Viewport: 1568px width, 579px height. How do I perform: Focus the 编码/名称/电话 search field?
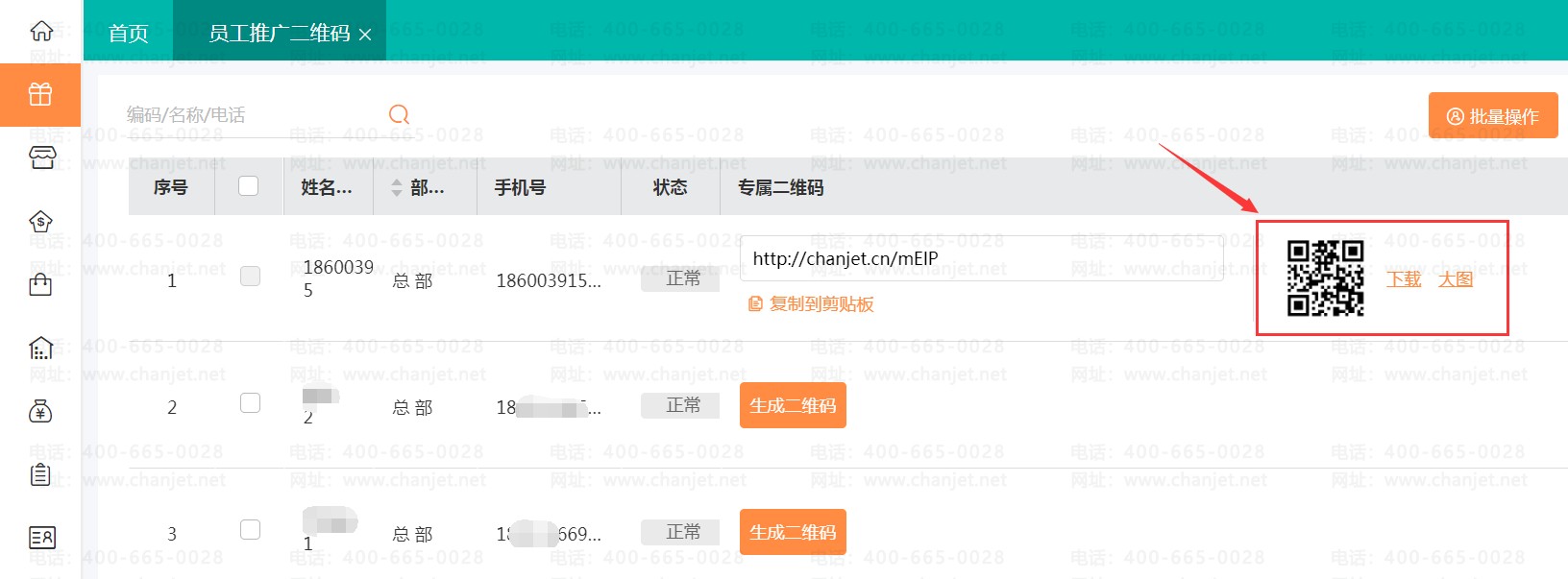[x=255, y=115]
